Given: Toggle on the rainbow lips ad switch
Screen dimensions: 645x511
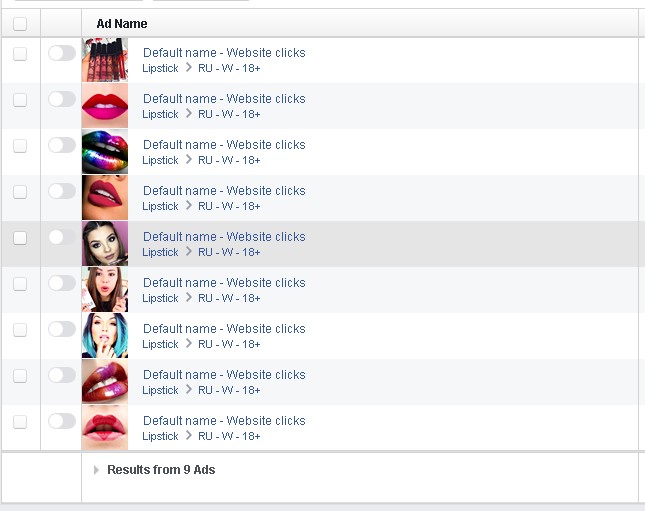Looking at the screenshot, I should click(x=62, y=145).
